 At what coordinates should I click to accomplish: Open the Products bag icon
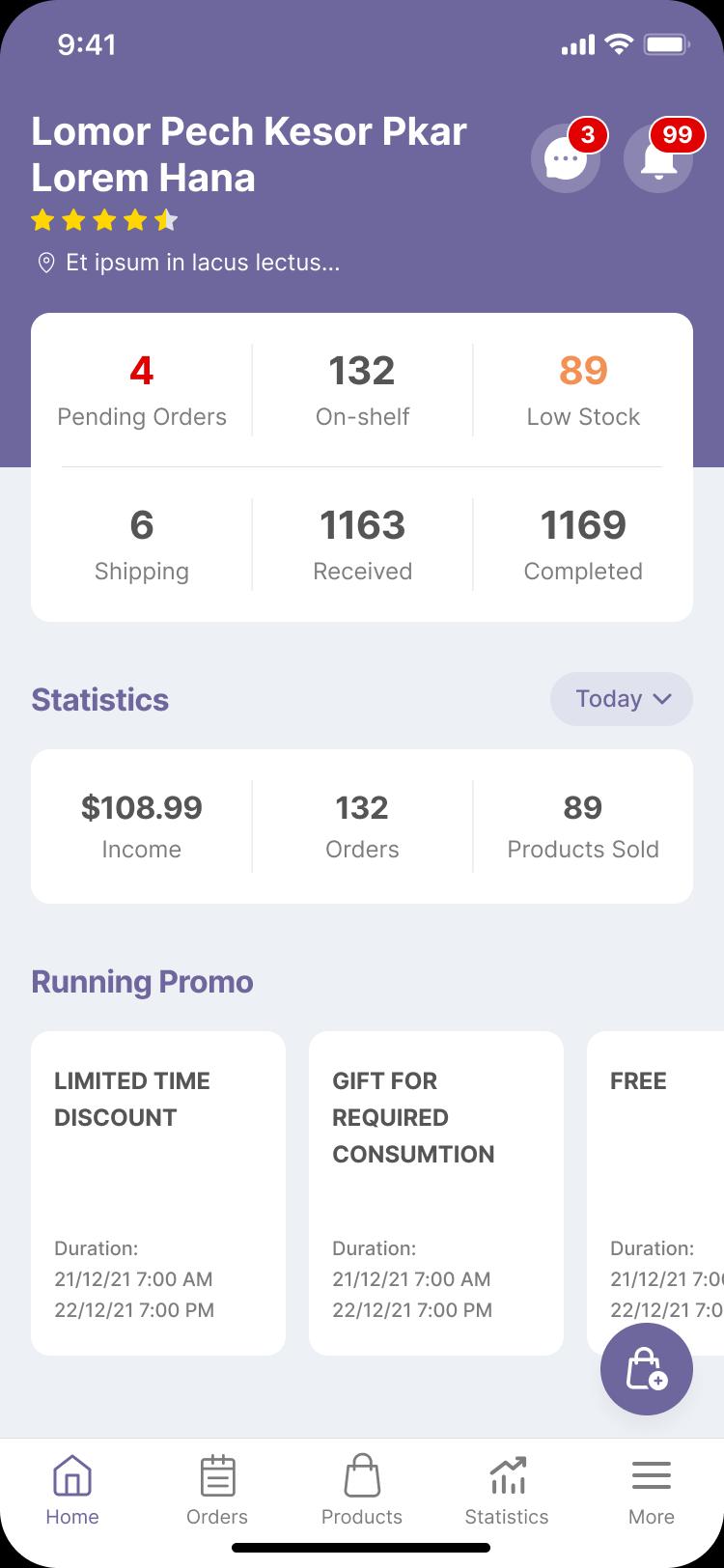(x=362, y=1476)
